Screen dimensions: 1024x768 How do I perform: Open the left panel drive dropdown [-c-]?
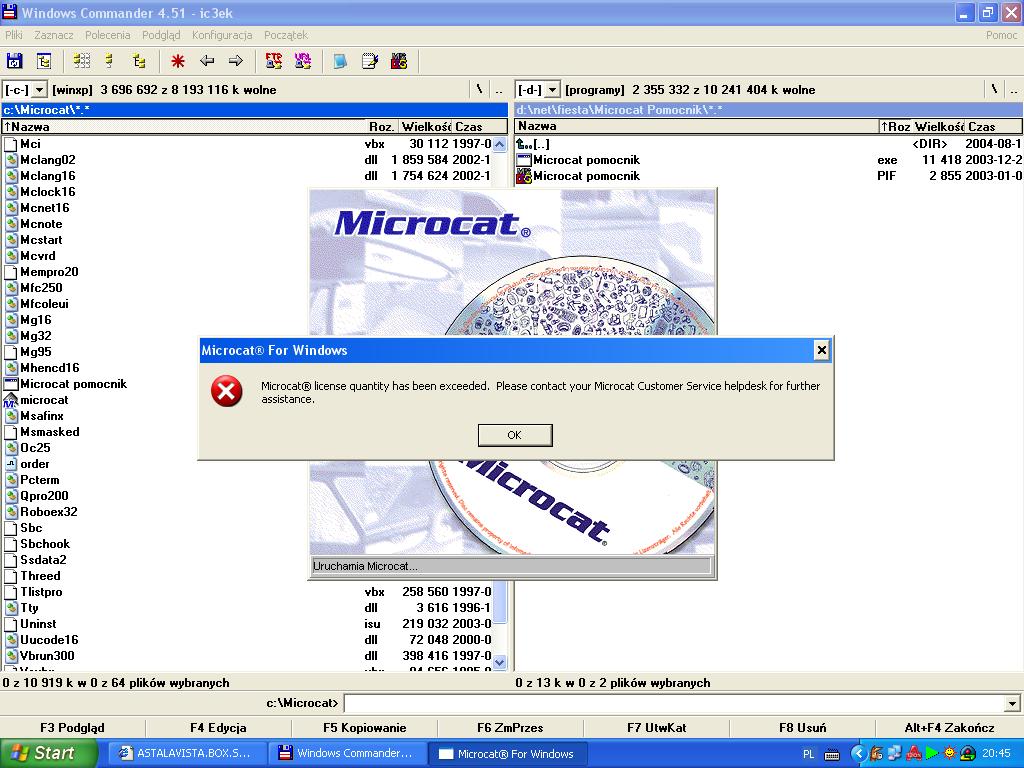point(25,90)
